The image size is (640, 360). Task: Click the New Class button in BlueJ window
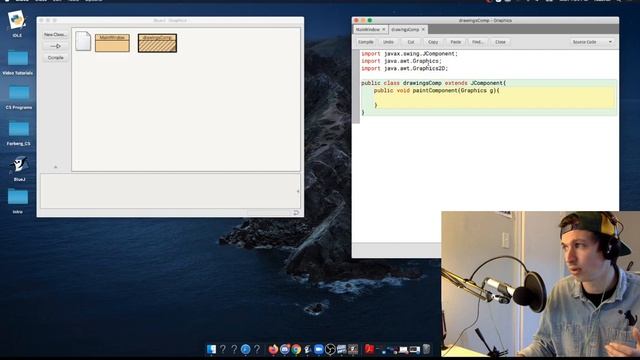point(55,35)
